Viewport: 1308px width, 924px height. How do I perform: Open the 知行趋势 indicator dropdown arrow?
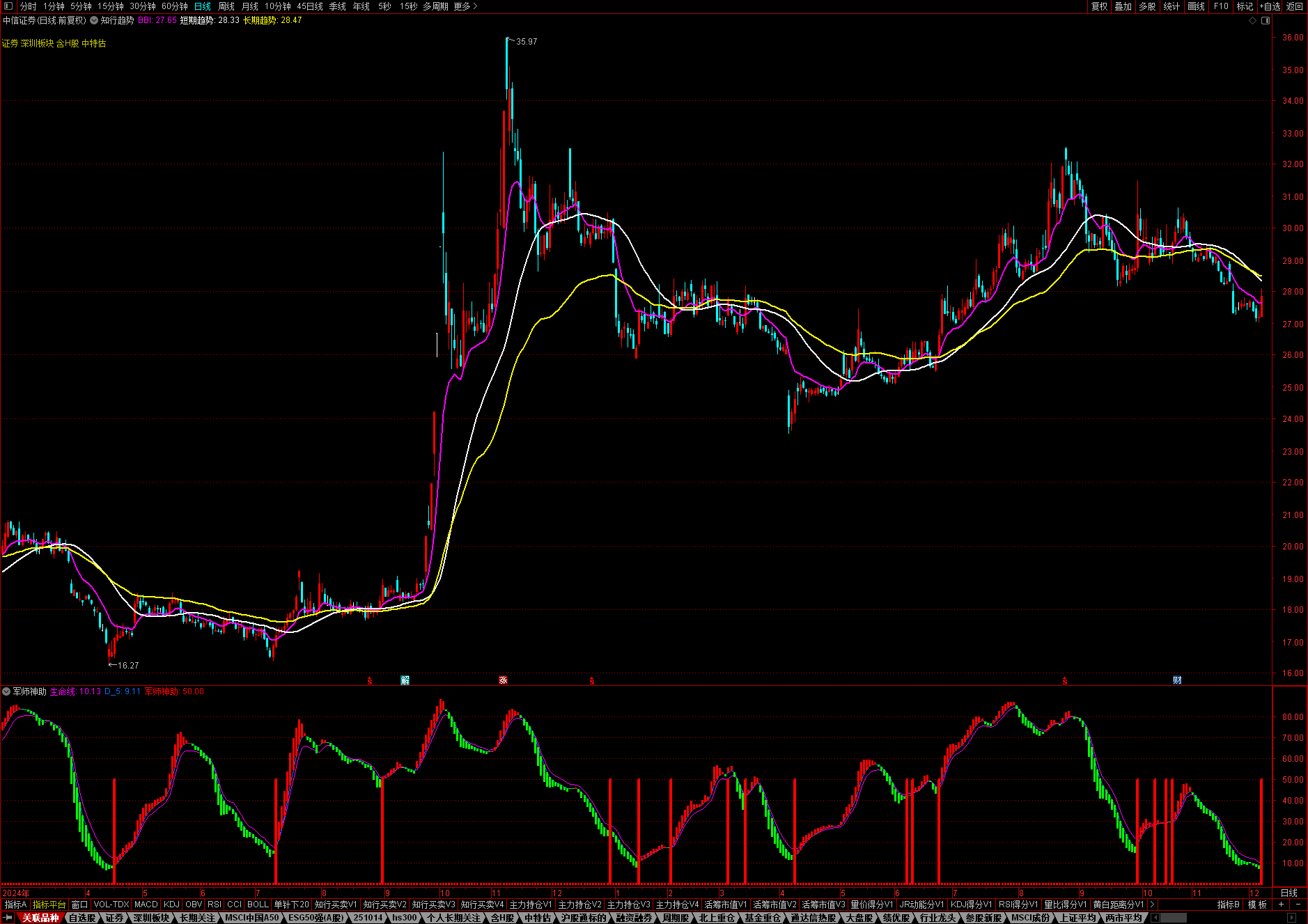click(94, 20)
